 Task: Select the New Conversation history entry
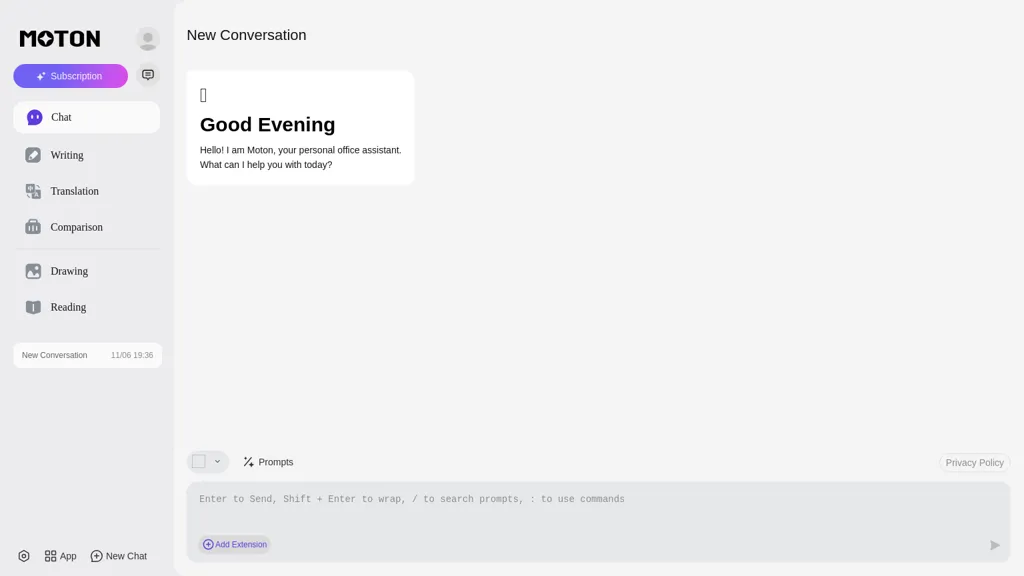tap(88, 355)
